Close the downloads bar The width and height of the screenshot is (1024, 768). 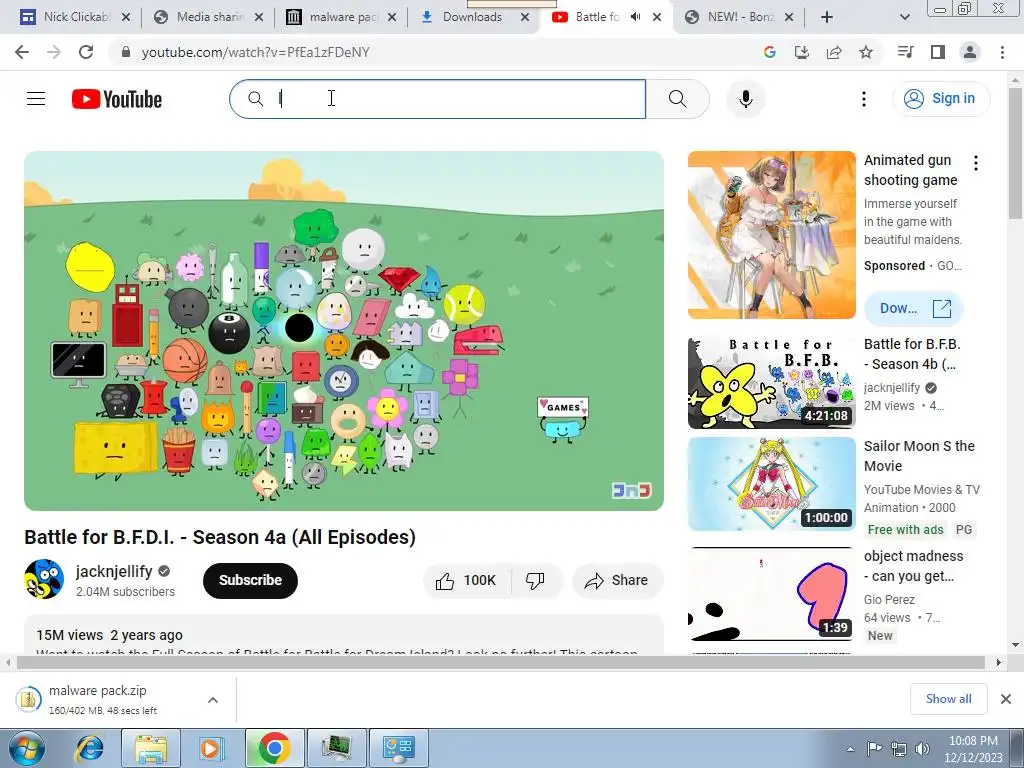pyautogui.click(x=1006, y=699)
